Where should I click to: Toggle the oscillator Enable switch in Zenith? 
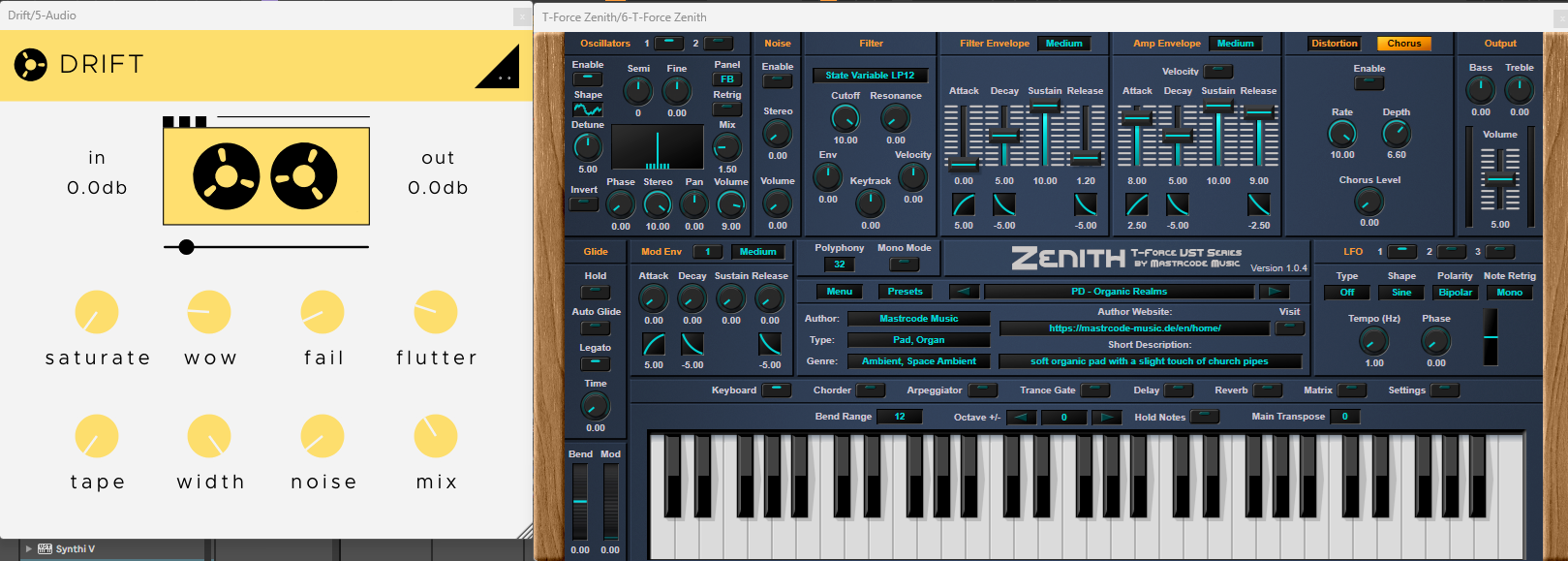588,79
